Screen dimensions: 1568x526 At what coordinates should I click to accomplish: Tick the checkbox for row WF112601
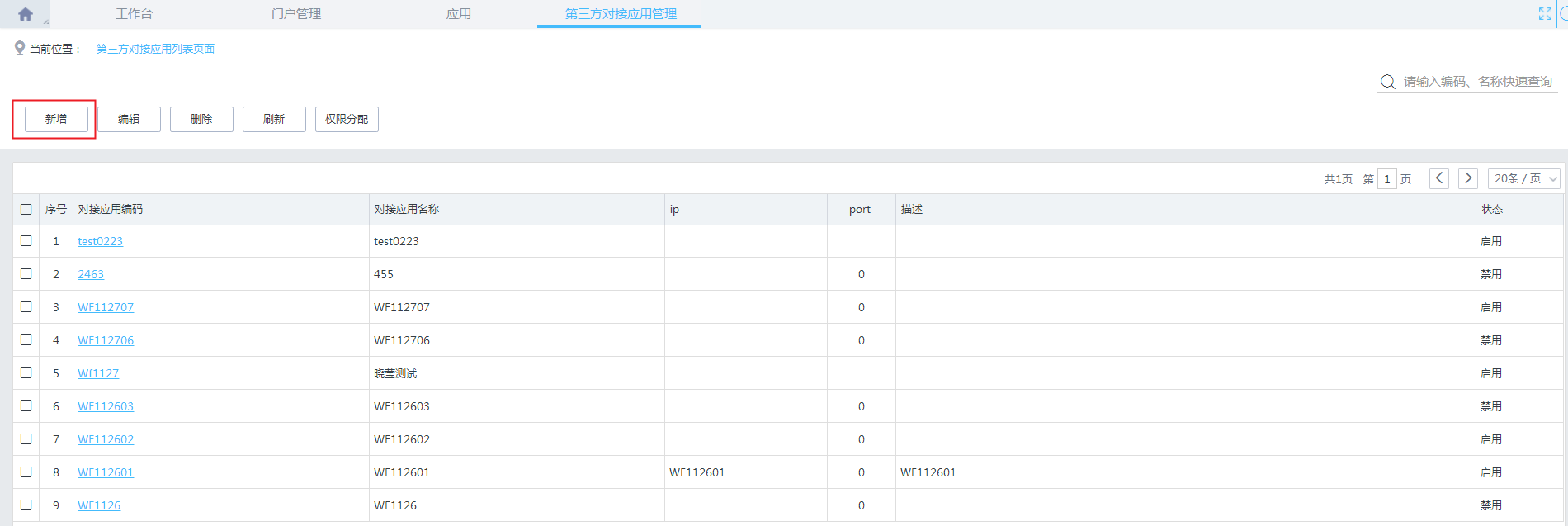(x=26, y=472)
